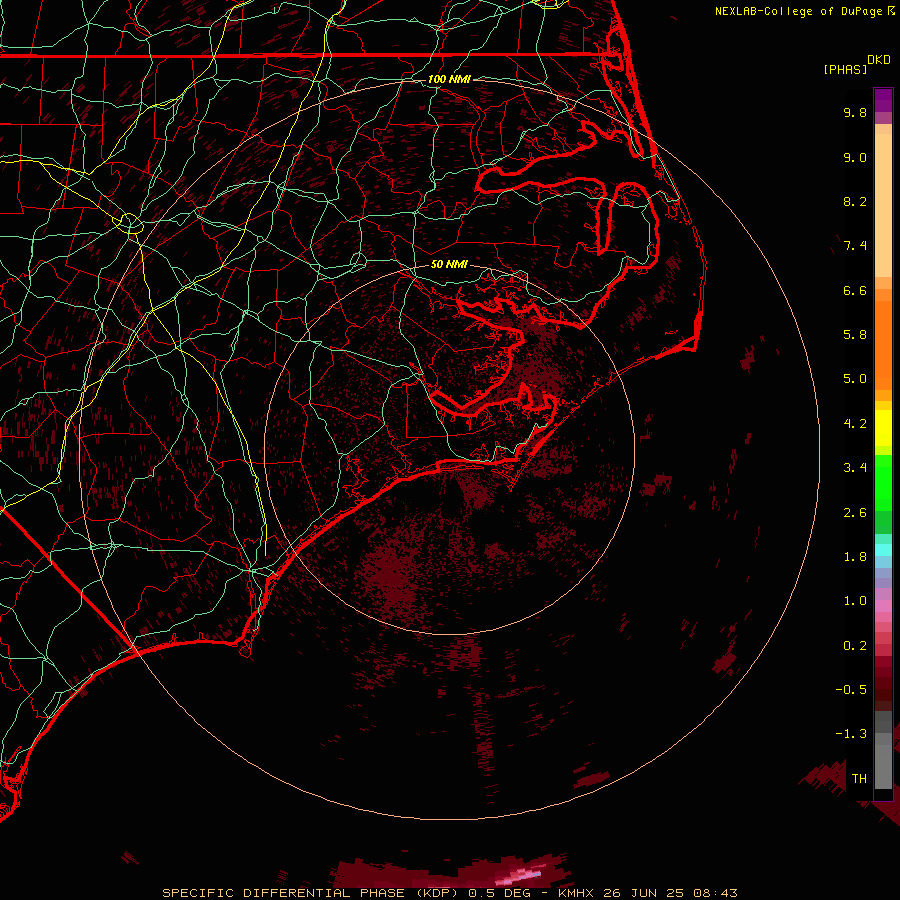Screen dimensions: 900x900
Task: Click the pink high-KDP echo at bottom edge
Action: (518, 876)
